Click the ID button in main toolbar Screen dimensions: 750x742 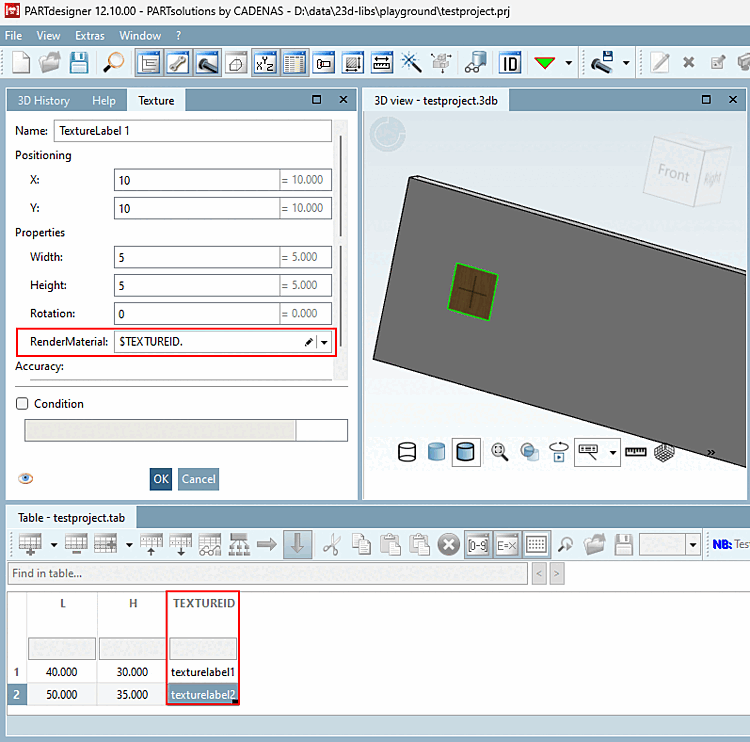point(510,62)
